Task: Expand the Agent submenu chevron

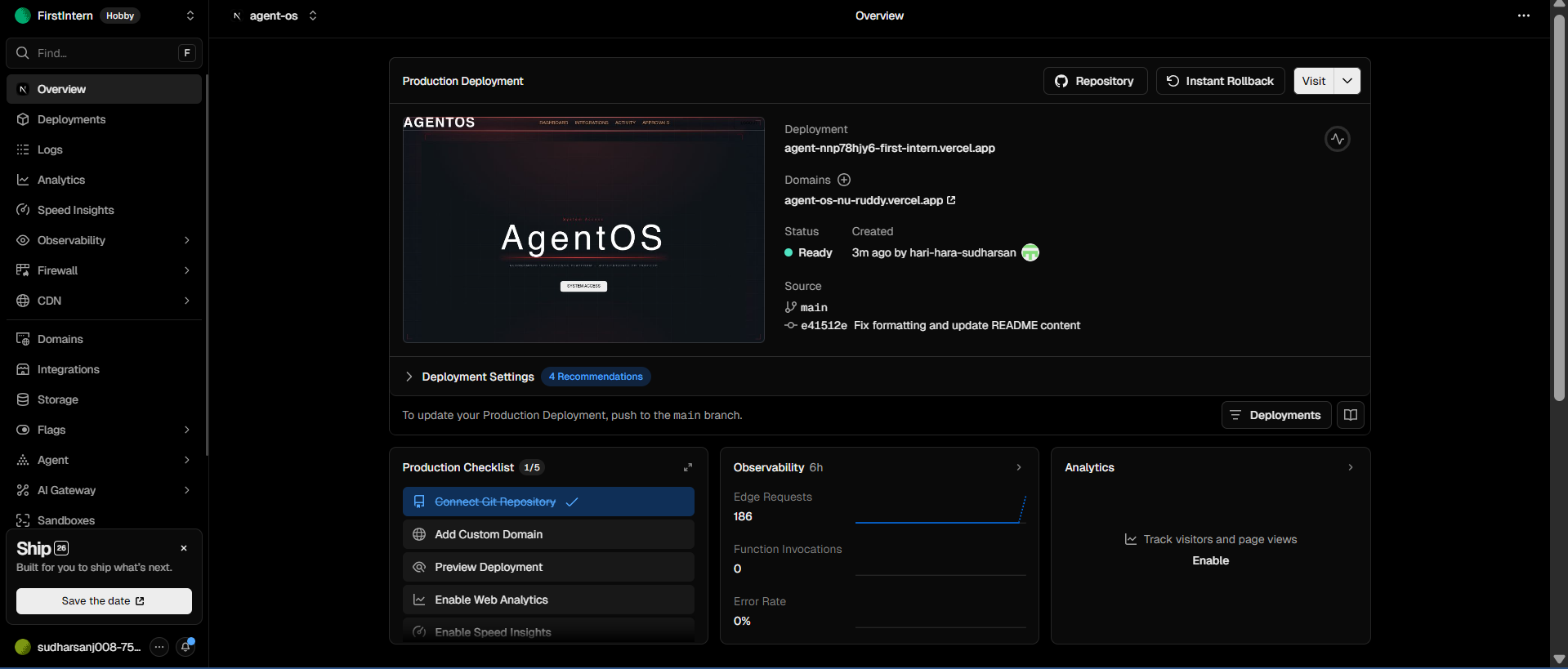Action: tap(187, 460)
